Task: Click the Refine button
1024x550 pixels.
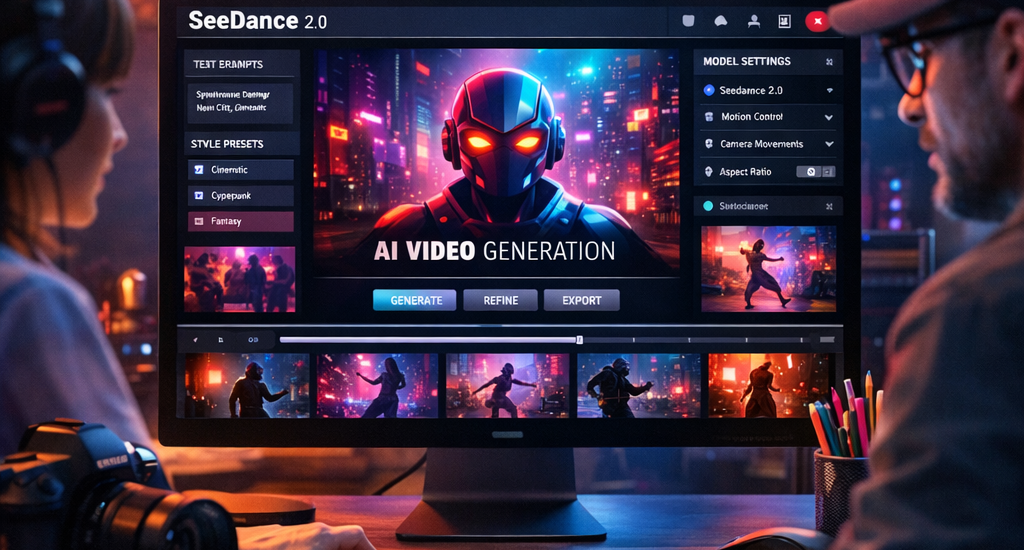Action: [x=500, y=300]
